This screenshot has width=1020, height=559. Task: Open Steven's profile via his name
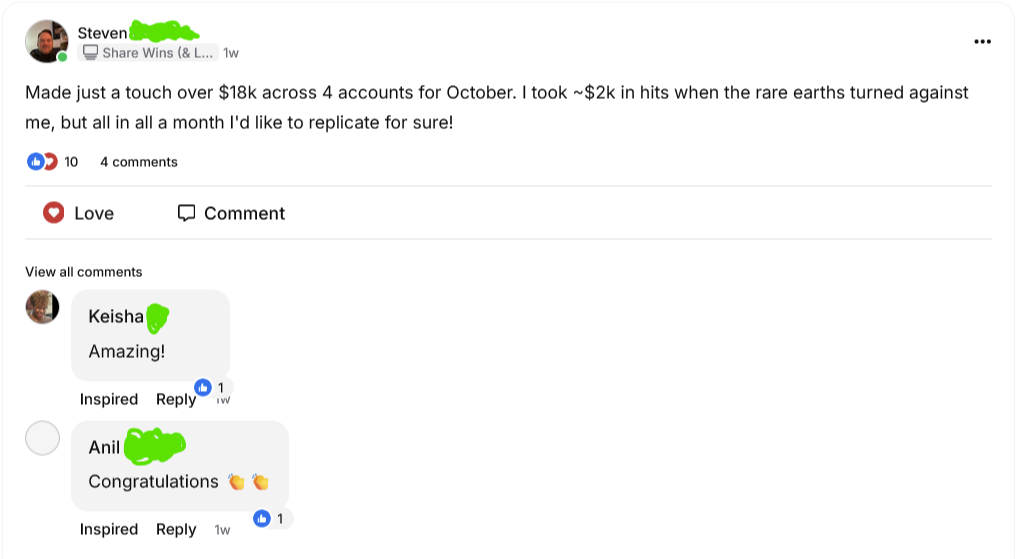click(103, 33)
